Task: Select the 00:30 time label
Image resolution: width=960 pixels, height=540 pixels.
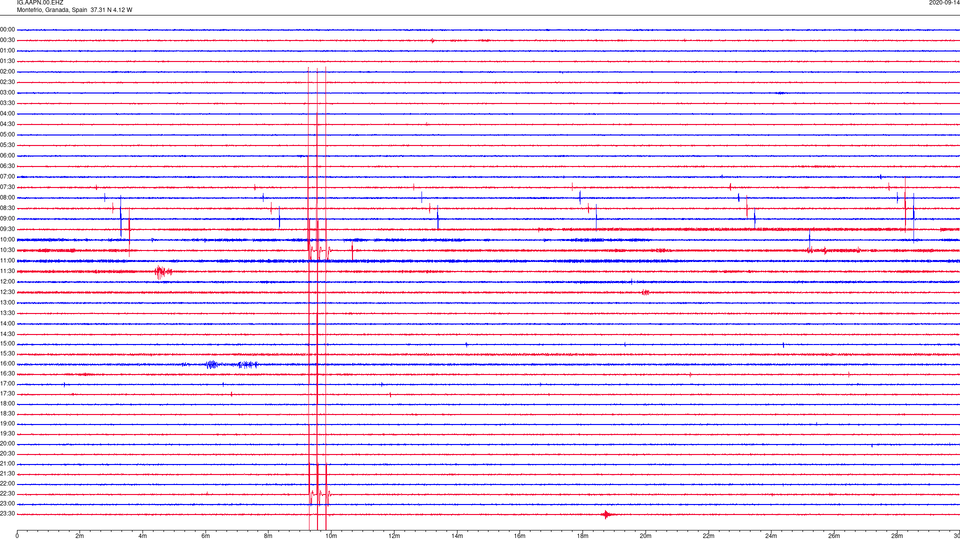Action: tap(7, 40)
